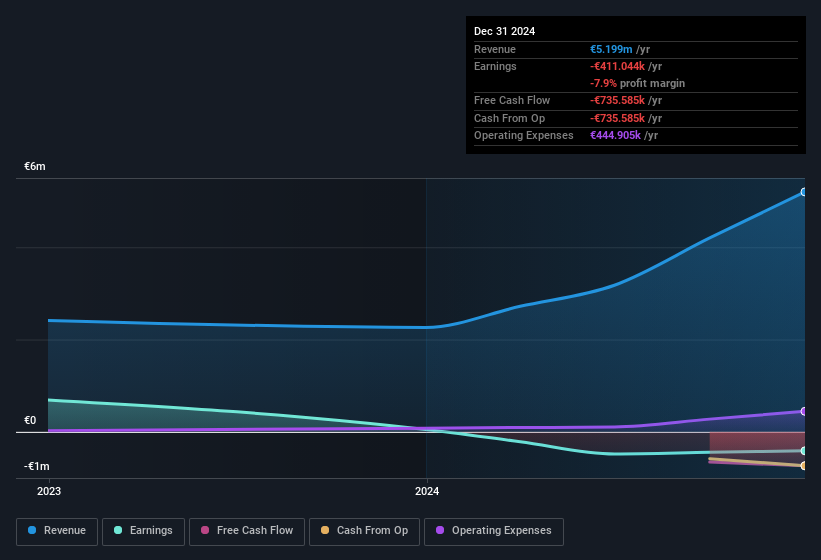Click the -€411.044k earnings value
821x560 pixels.
pos(617,66)
